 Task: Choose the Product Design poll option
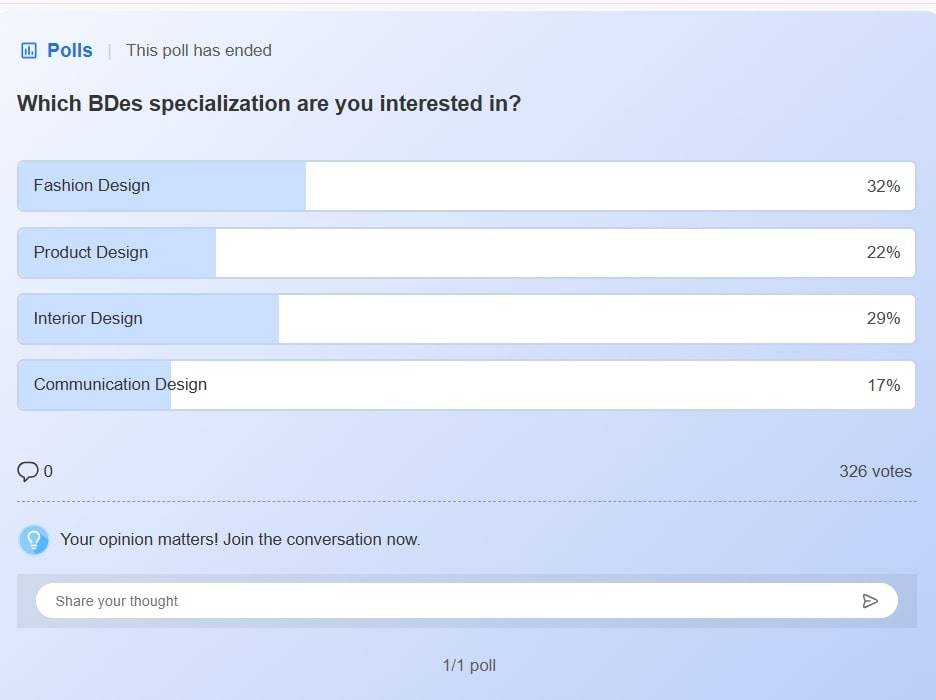(x=91, y=253)
